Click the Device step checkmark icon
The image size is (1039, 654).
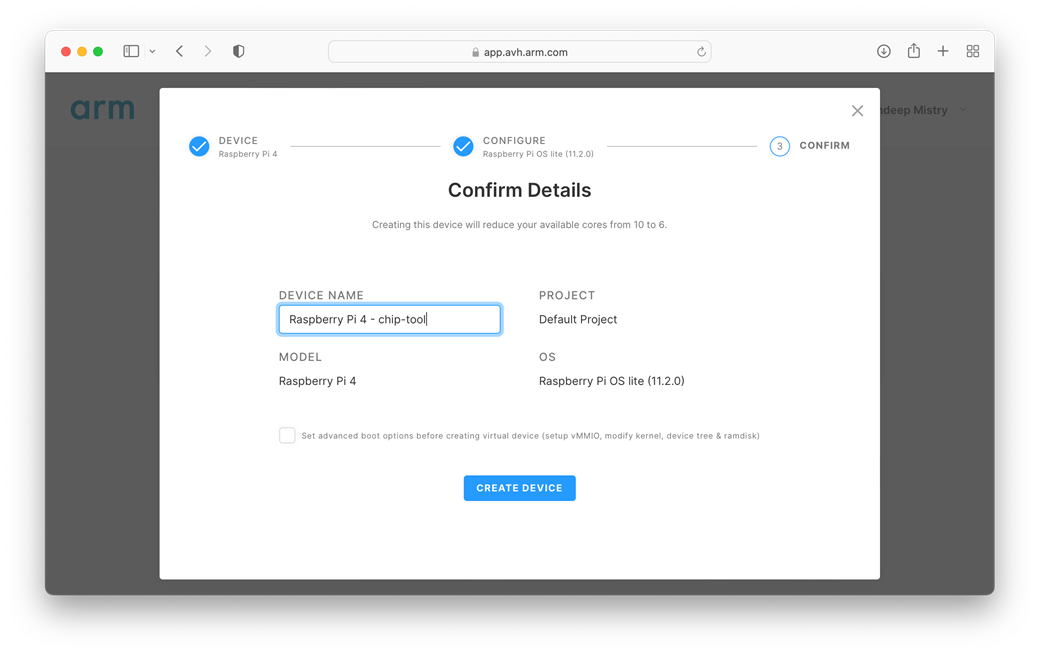coord(199,146)
